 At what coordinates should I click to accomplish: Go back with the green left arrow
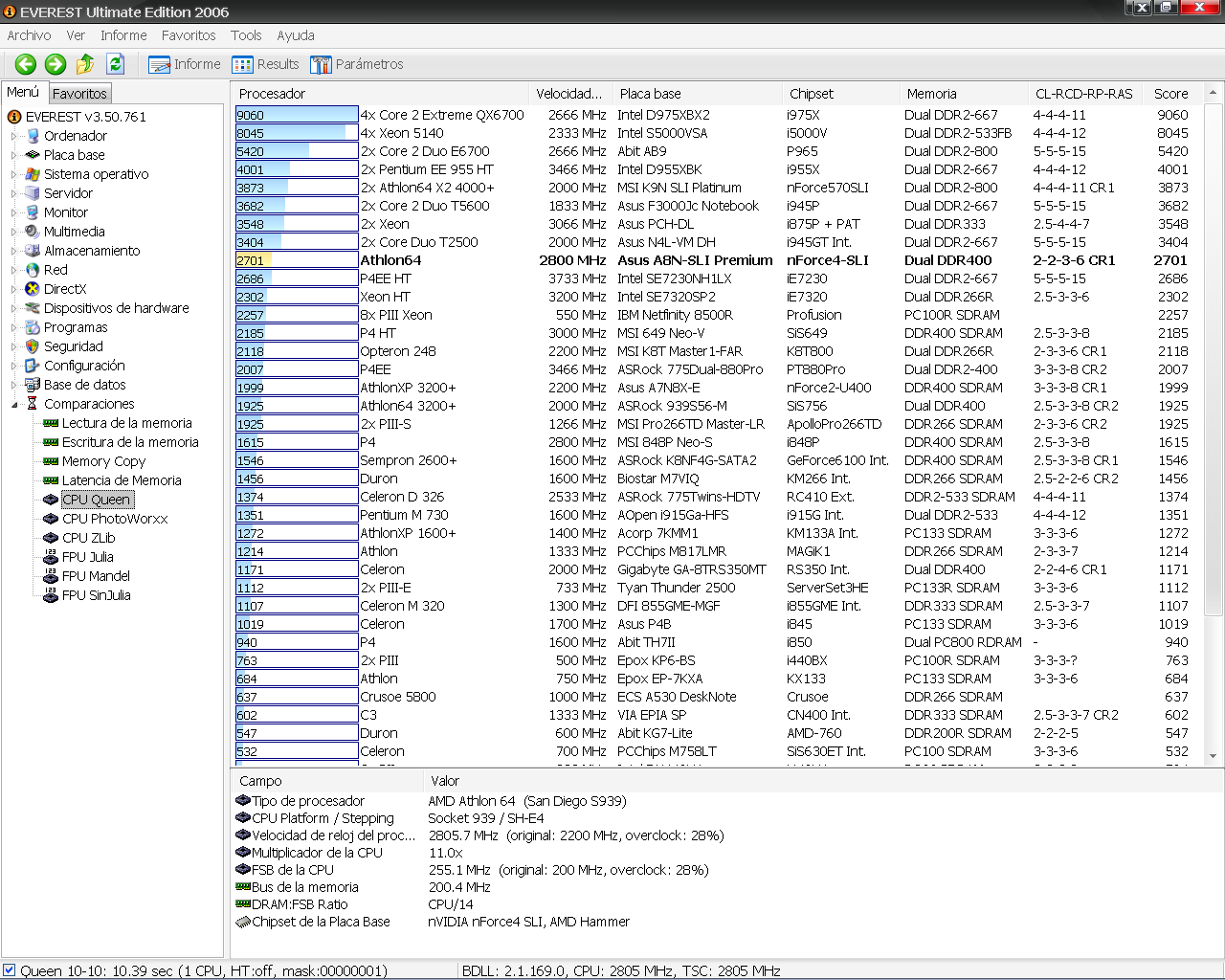click(26, 64)
